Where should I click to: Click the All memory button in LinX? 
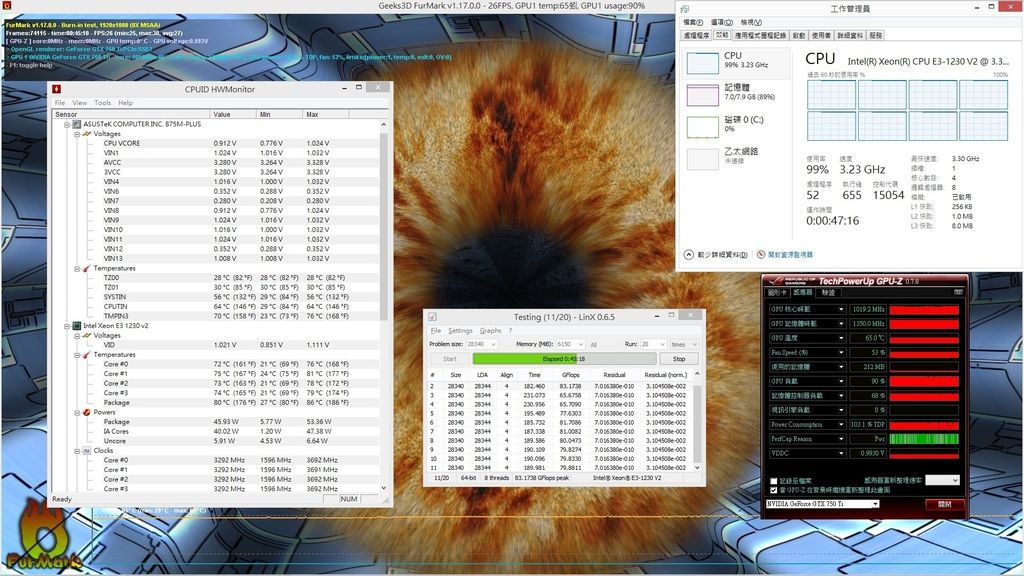(594, 344)
